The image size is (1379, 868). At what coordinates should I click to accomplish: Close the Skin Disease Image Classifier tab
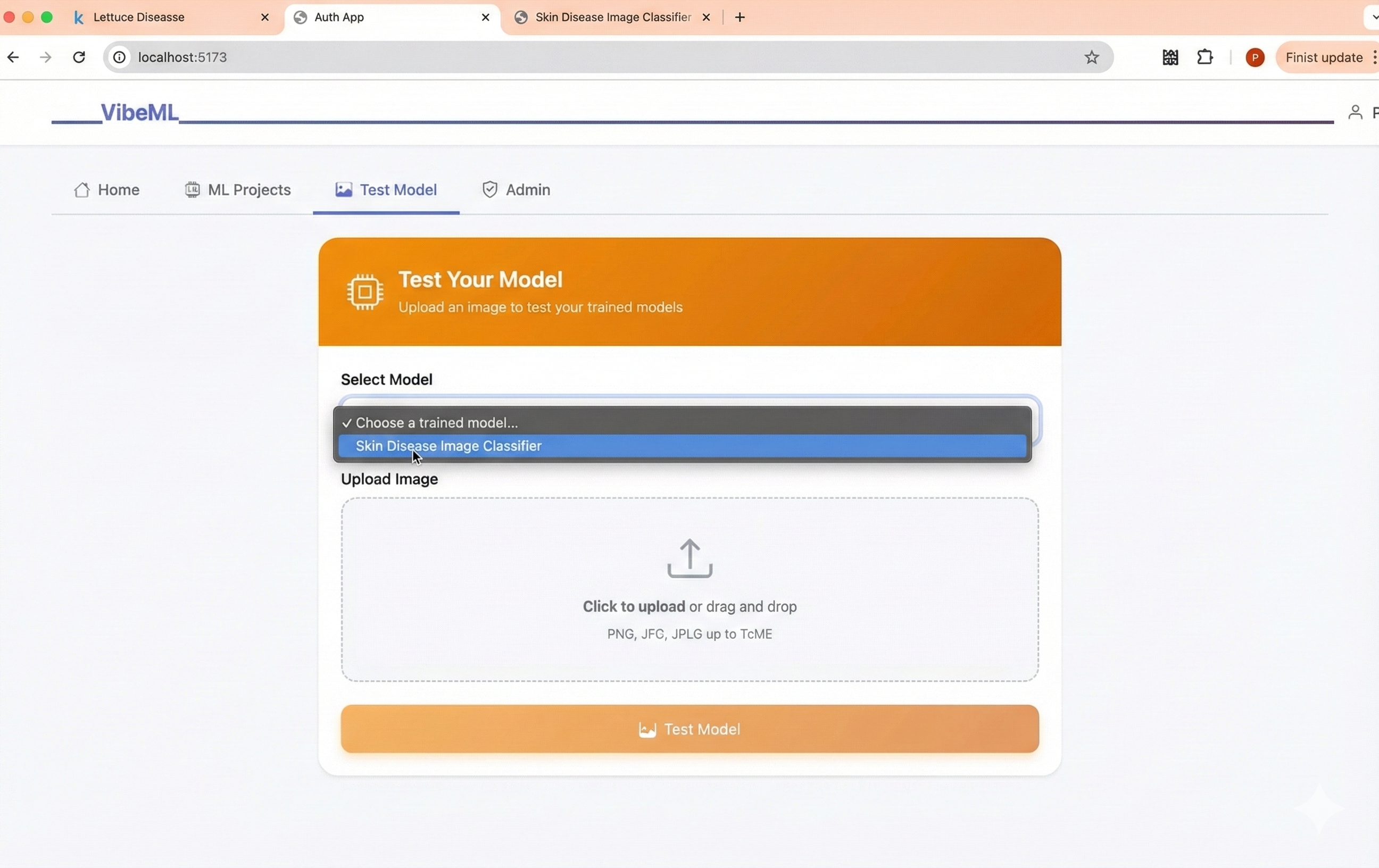tap(706, 17)
